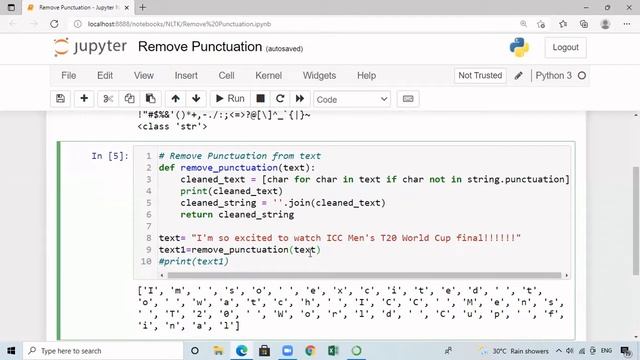
Task: Open Chrome from taskbar
Action: (311, 351)
